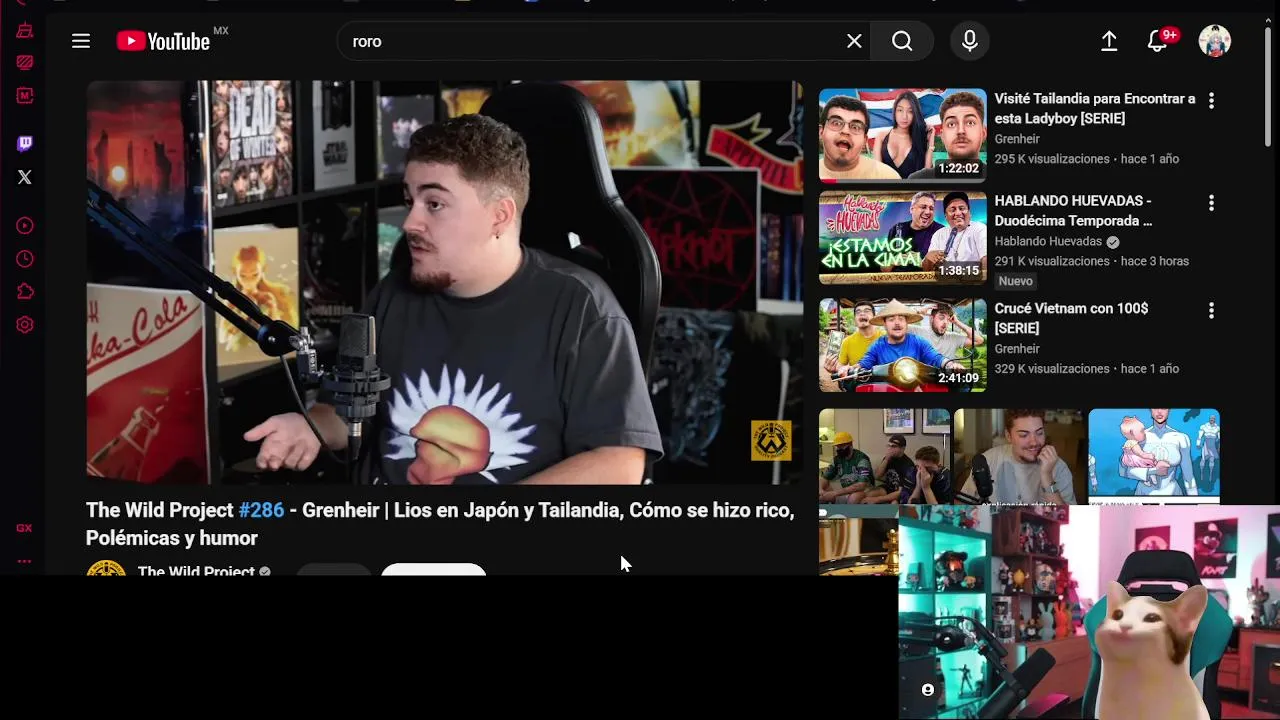This screenshot has width=1280, height=720.
Task: Open History clock icon in the sidebar
Action: 25,259
